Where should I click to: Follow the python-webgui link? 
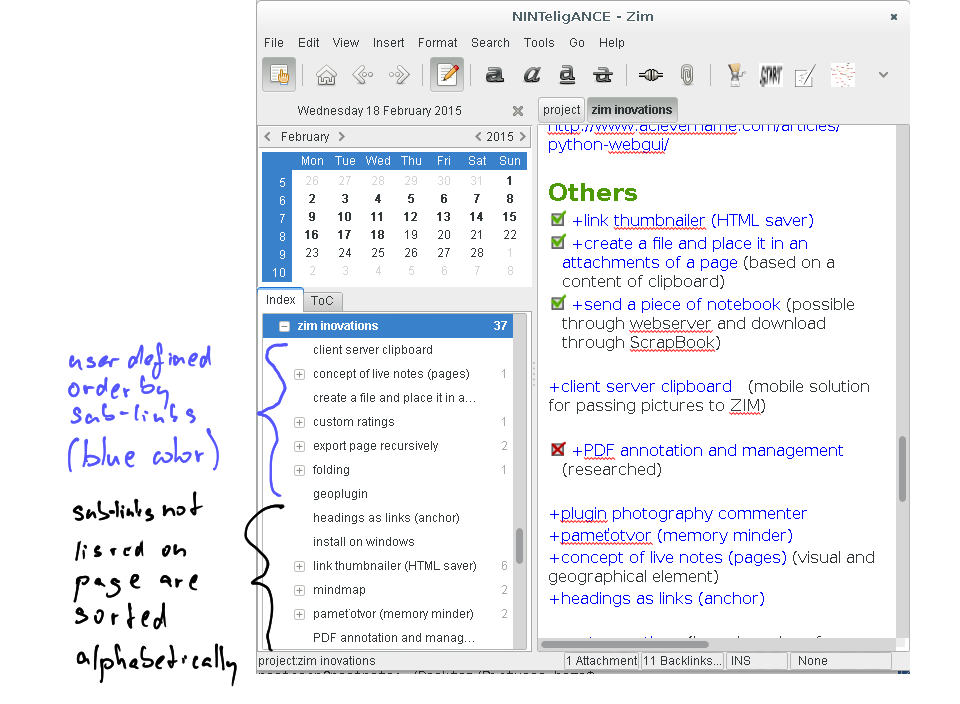608,145
